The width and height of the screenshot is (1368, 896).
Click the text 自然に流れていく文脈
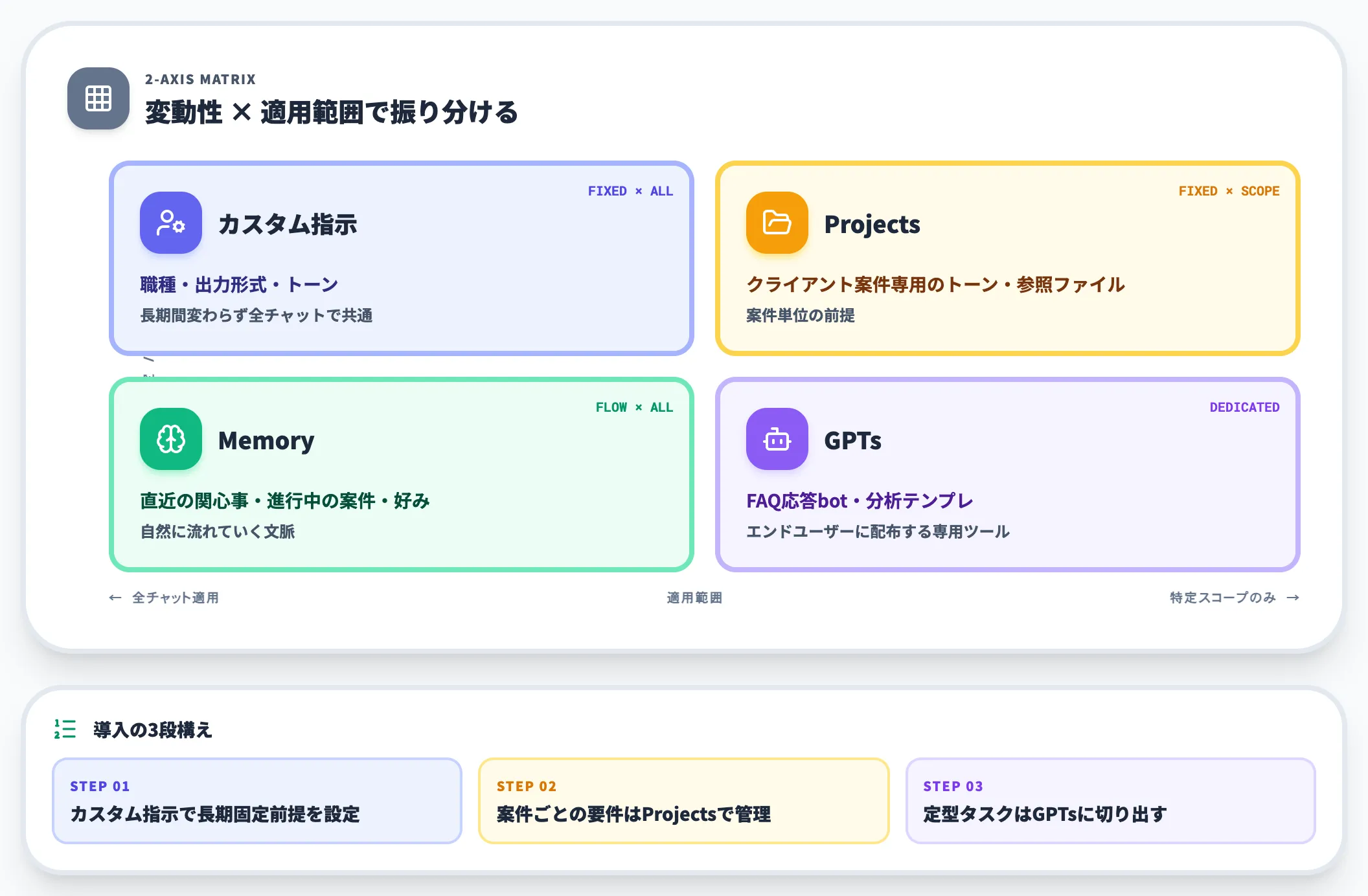click(x=218, y=532)
